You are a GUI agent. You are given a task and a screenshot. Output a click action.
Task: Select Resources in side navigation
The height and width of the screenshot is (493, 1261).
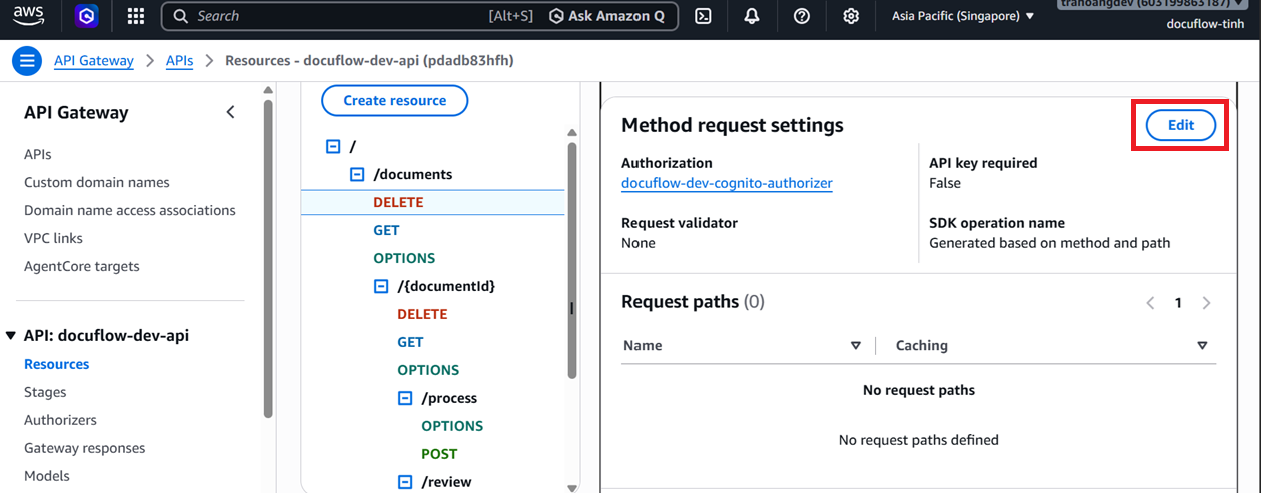(57, 364)
